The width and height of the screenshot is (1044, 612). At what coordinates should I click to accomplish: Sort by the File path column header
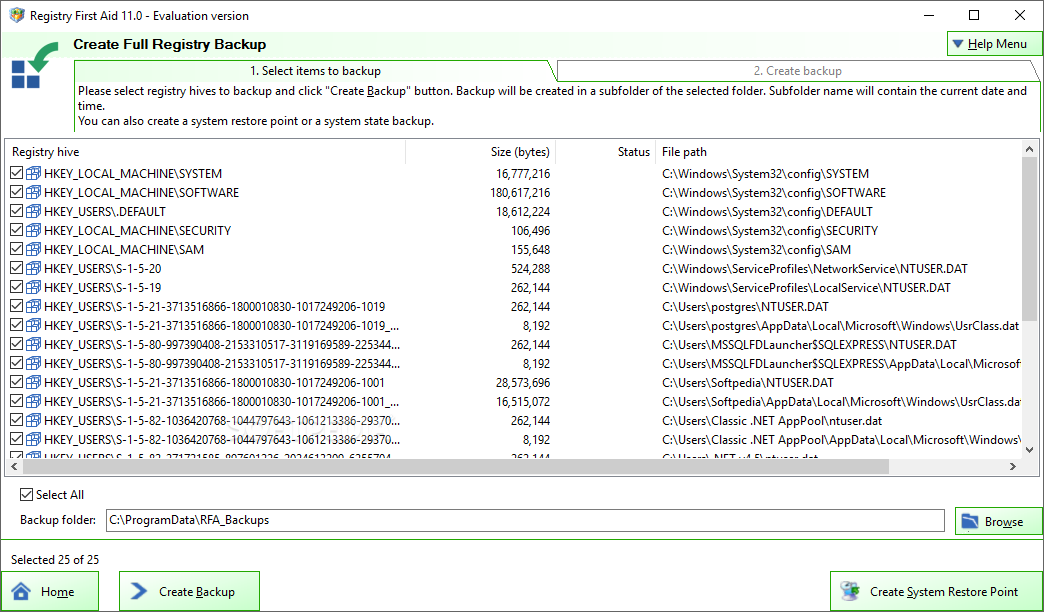pos(838,152)
